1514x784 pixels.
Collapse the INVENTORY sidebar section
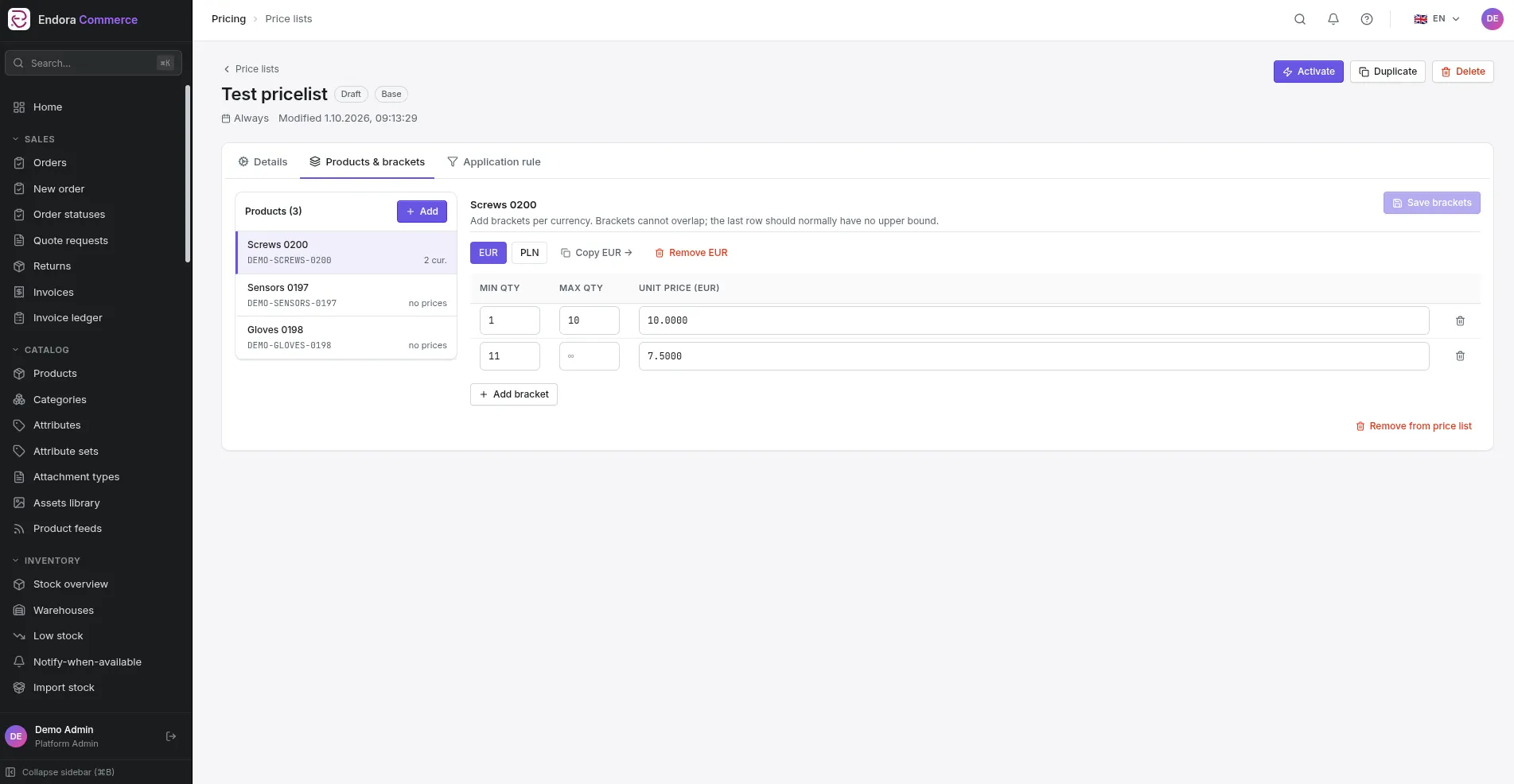[46, 561]
